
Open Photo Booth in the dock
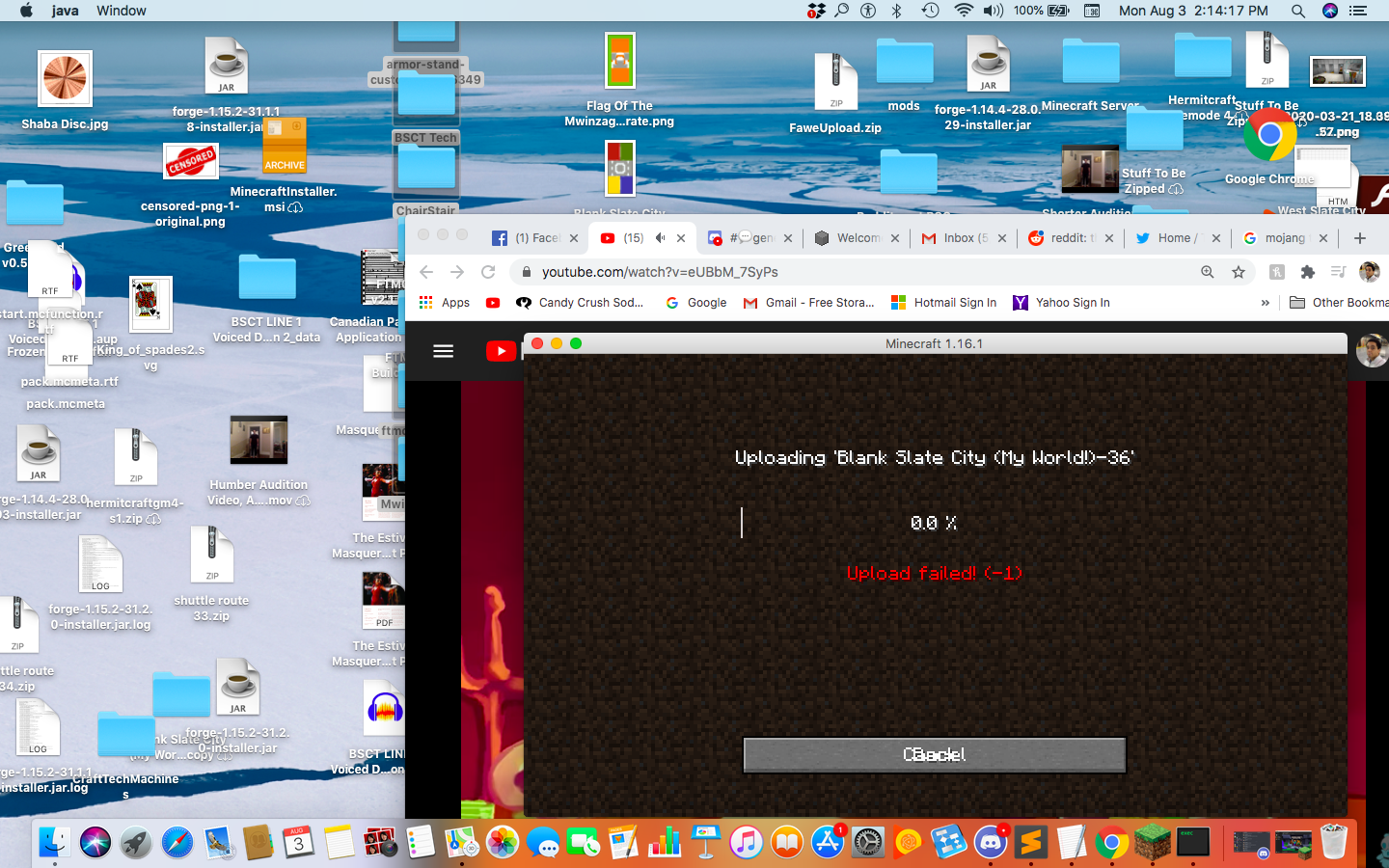click(x=380, y=842)
